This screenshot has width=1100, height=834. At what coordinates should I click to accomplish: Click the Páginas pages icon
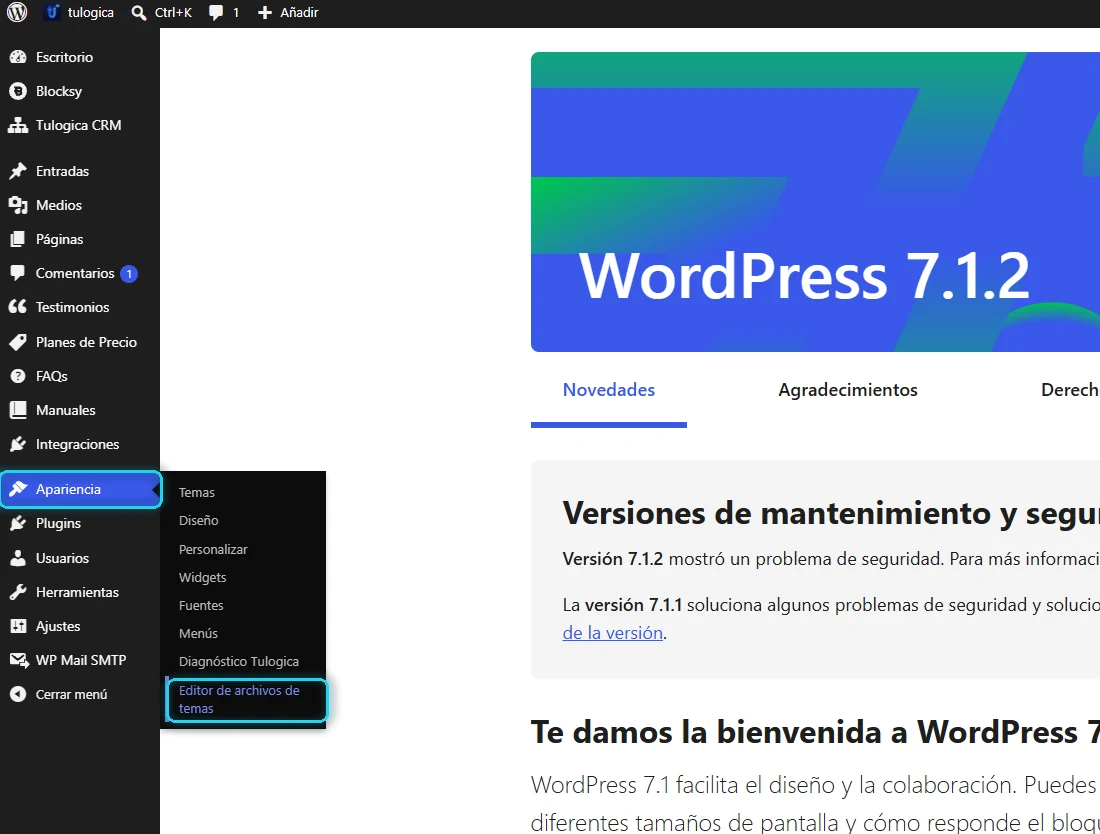(x=18, y=239)
